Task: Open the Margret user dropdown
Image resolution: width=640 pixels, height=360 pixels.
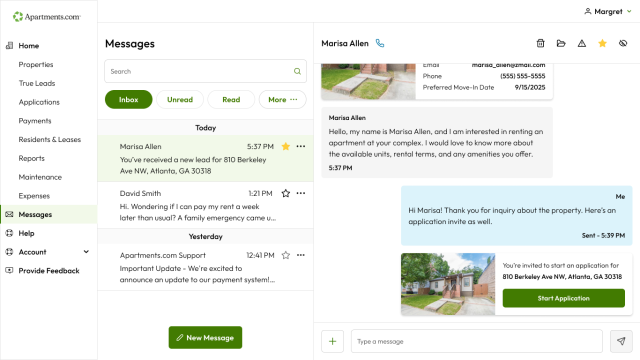Action: [608, 11]
